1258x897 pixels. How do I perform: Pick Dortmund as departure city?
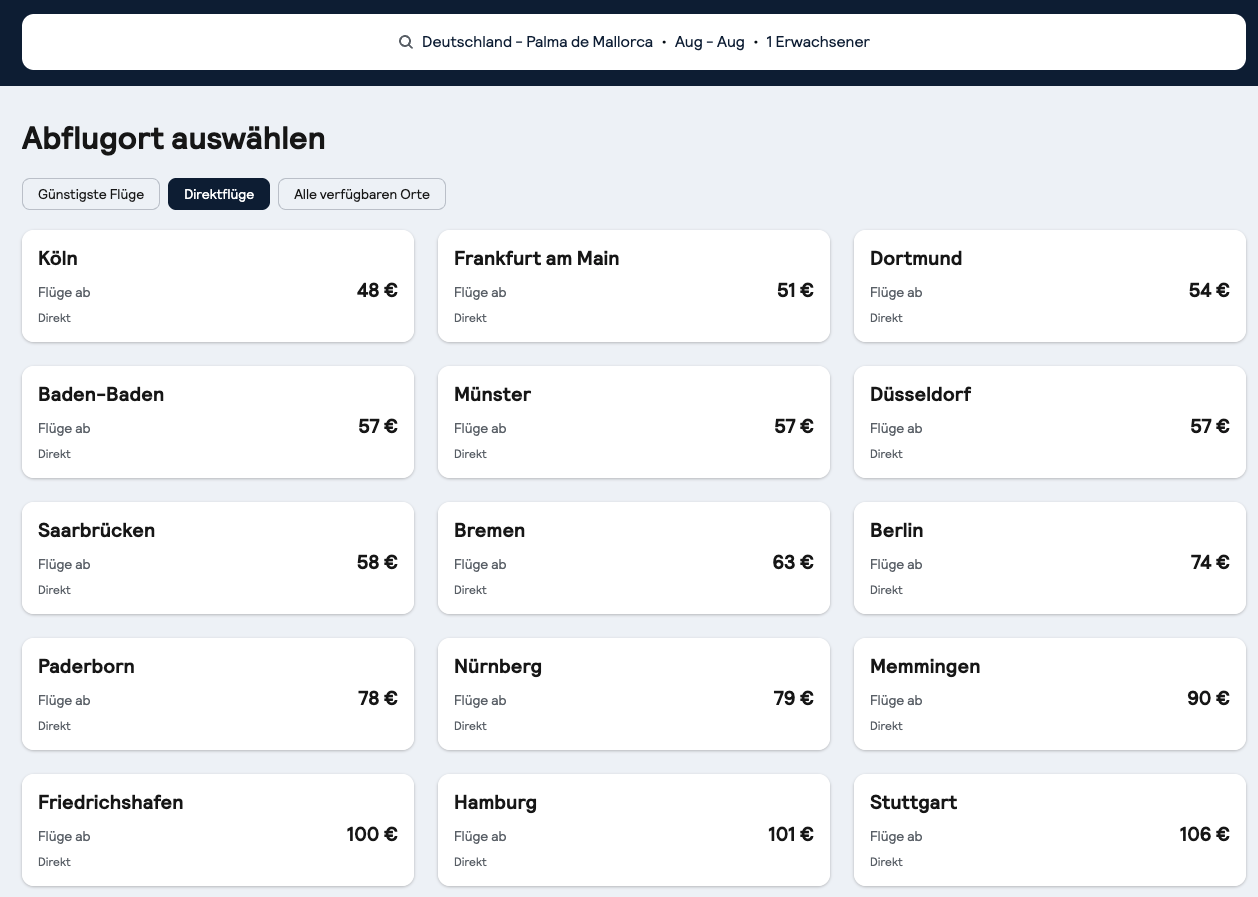click(1050, 286)
